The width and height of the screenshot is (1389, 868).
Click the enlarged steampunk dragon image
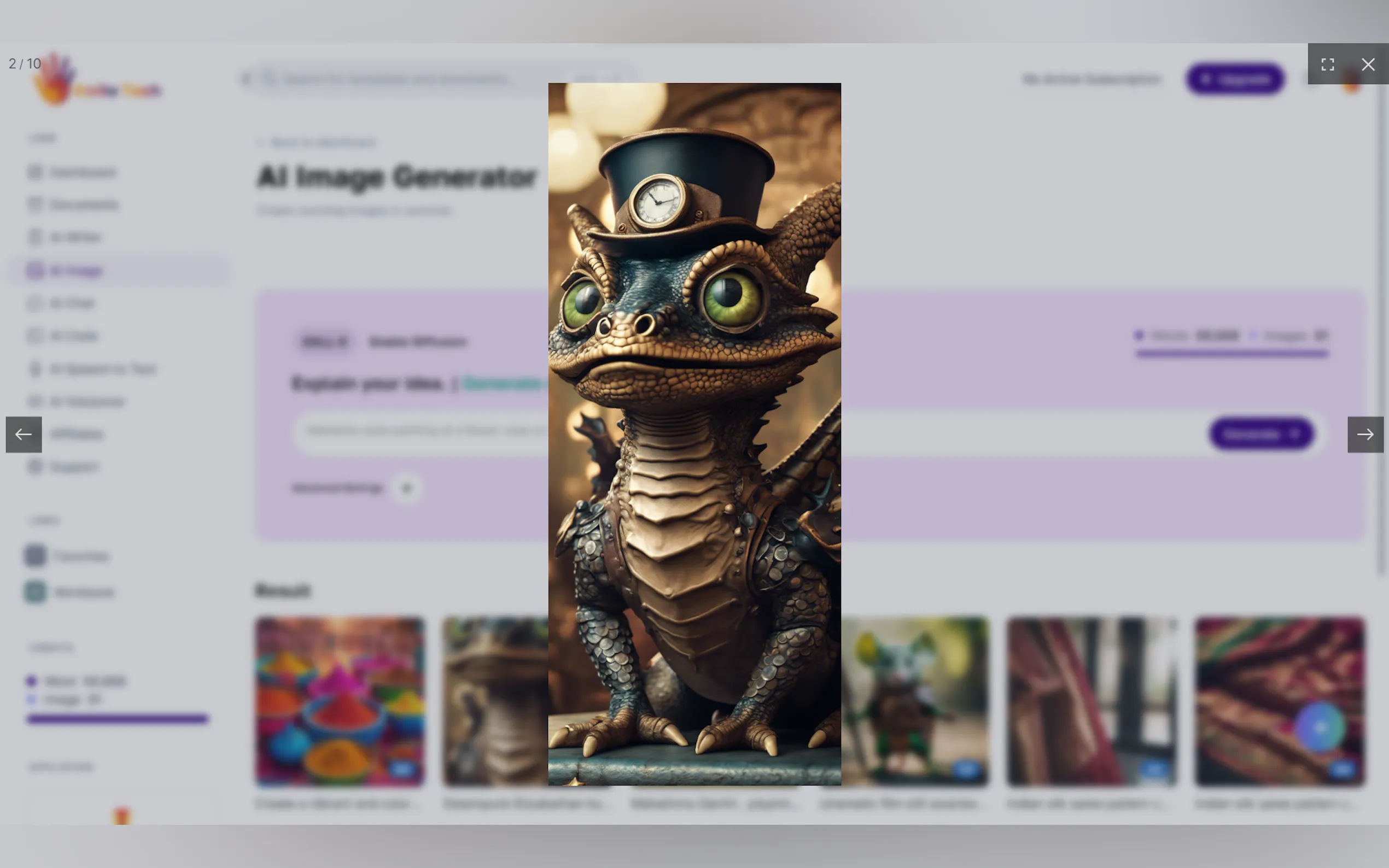tap(694, 434)
